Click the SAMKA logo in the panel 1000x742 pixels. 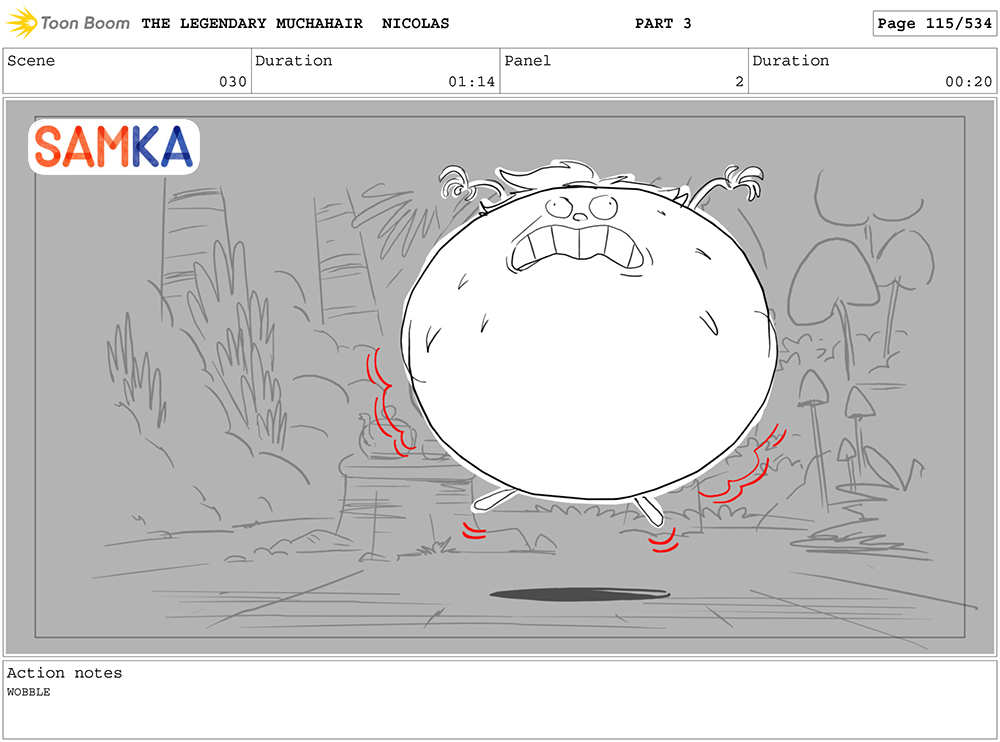click(x=114, y=147)
